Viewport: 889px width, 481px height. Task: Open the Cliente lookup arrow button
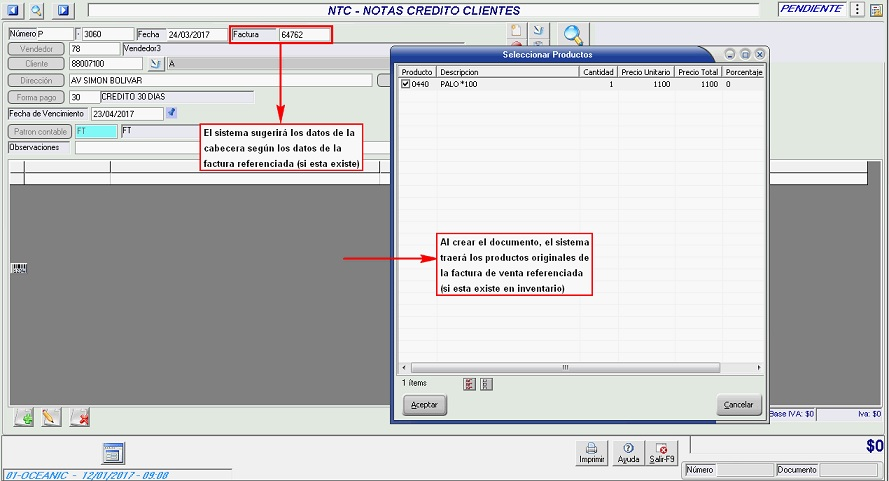[x=155, y=63]
